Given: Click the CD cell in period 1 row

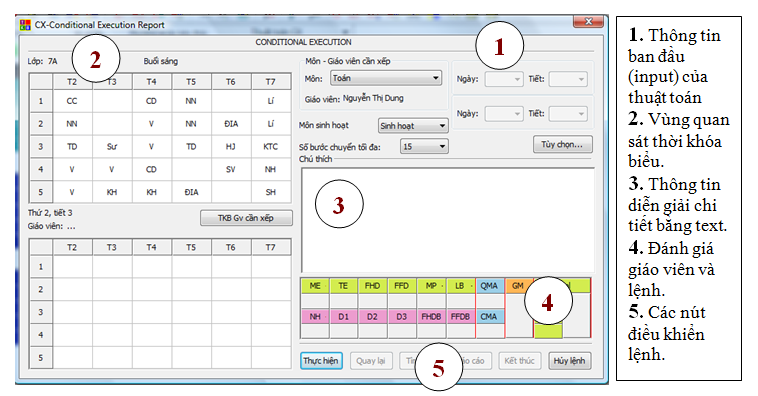Looking at the screenshot, I should point(151,101).
